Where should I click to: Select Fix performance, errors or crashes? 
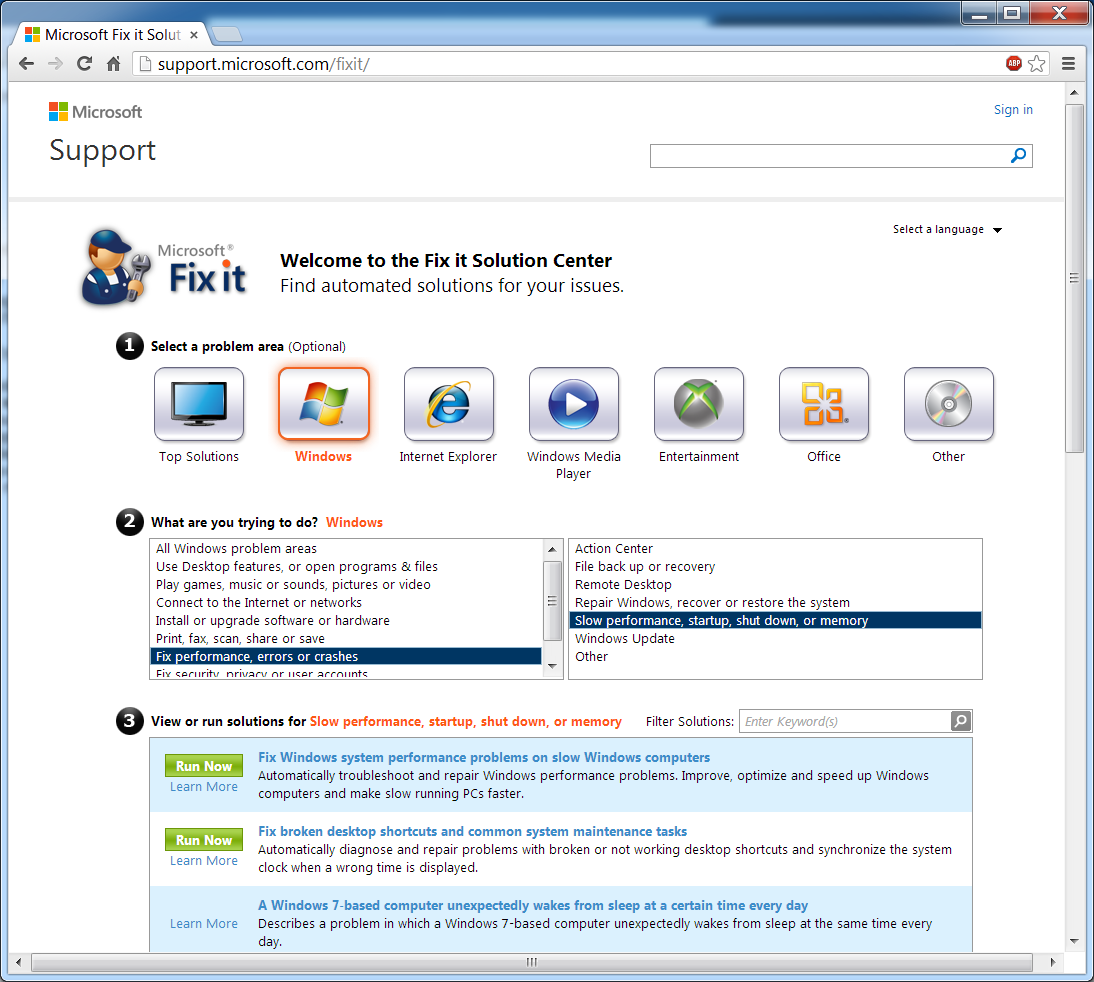point(345,656)
